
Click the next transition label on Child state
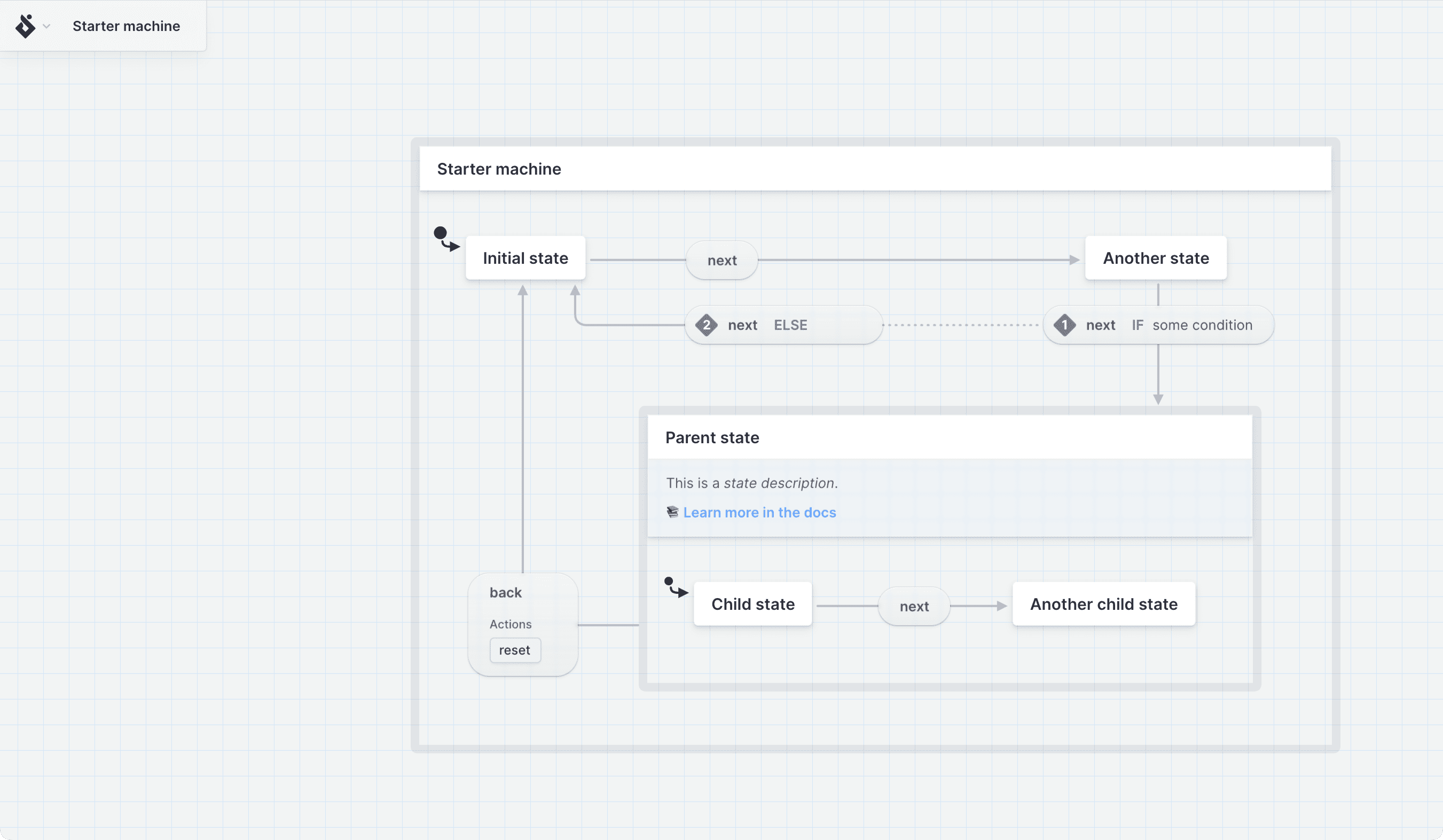point(913,605)
